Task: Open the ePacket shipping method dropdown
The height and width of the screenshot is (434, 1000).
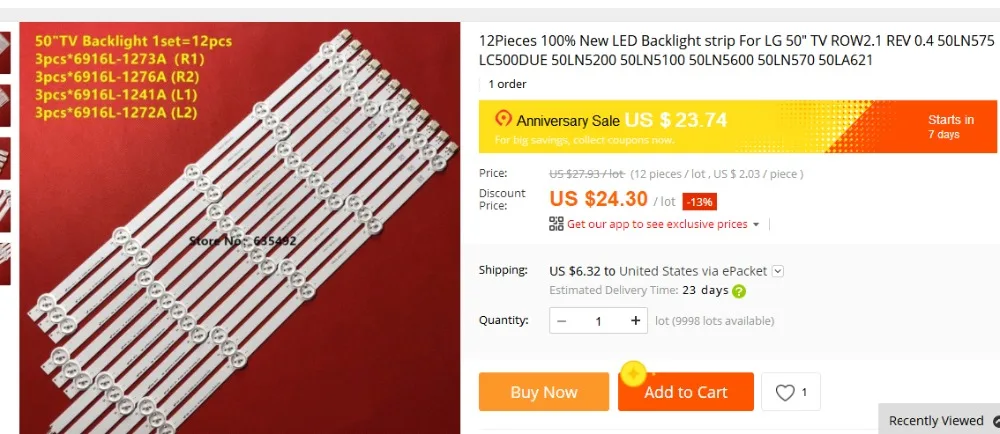Action: click(x=777, y=270)
